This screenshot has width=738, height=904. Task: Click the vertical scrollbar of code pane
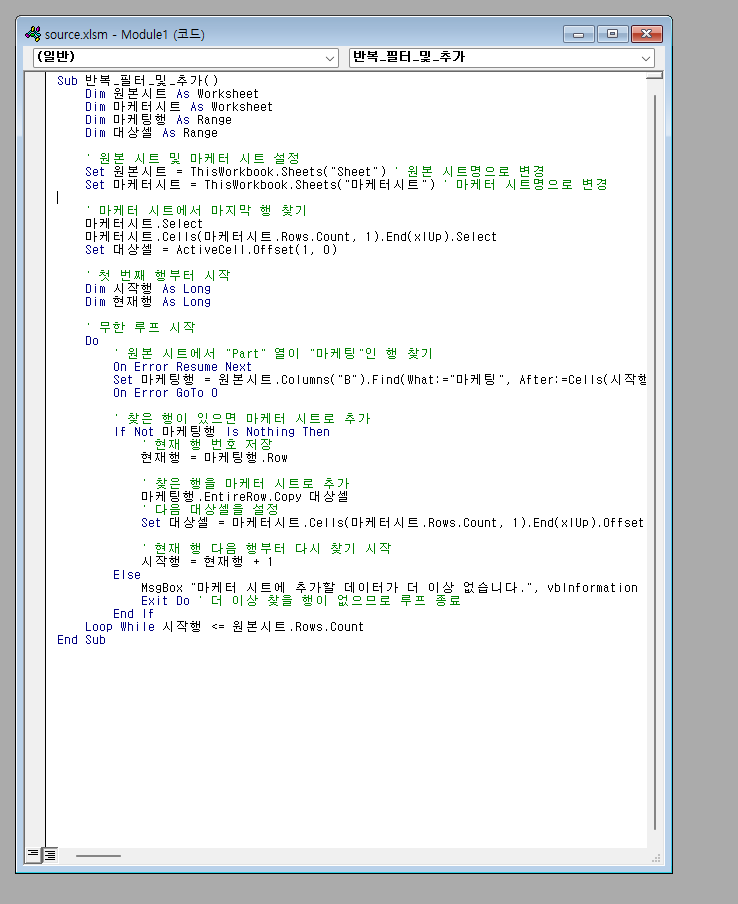pyautogui.click(x=655, y=461)
